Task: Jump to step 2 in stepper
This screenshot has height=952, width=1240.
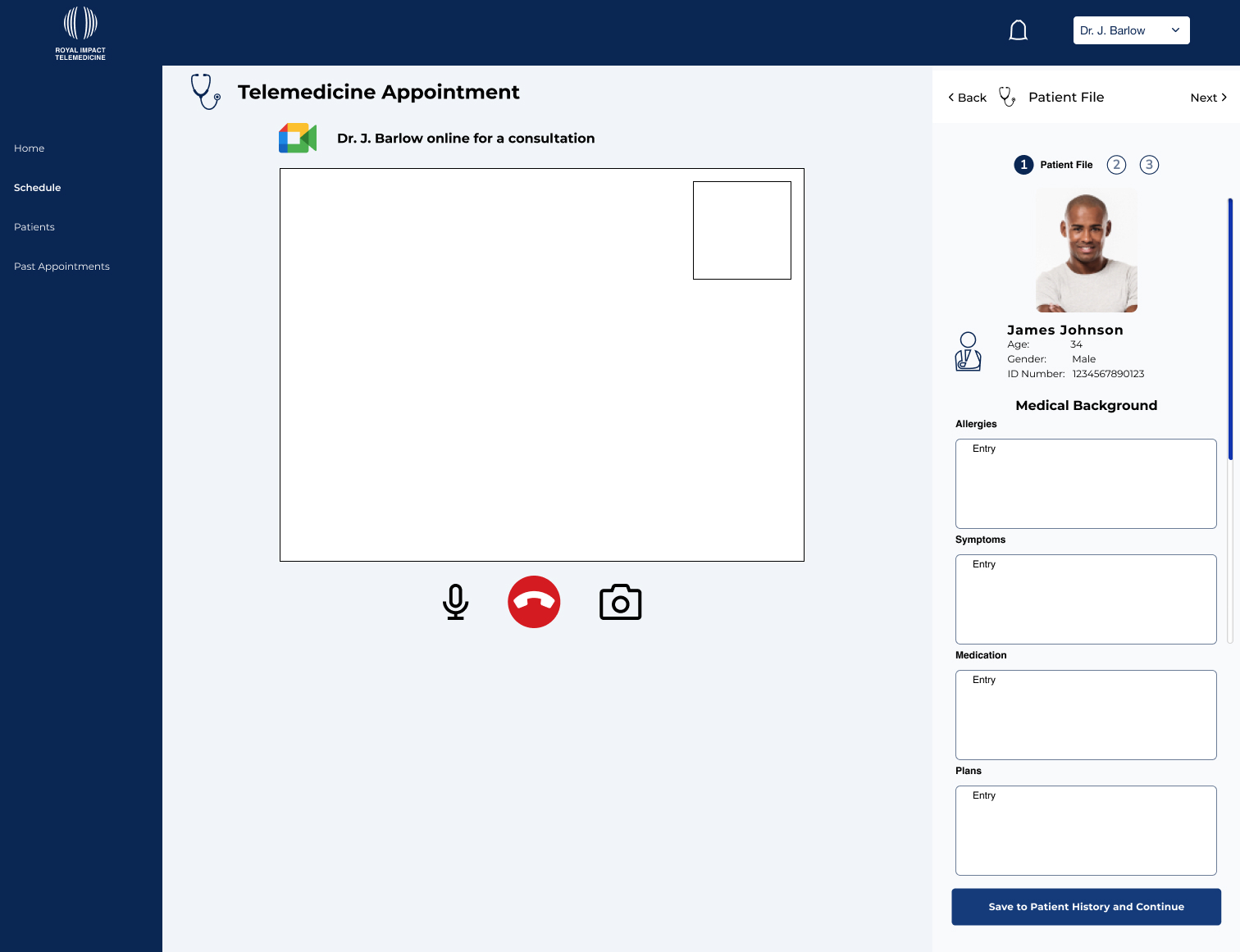Action: [x=1116, y=165]
